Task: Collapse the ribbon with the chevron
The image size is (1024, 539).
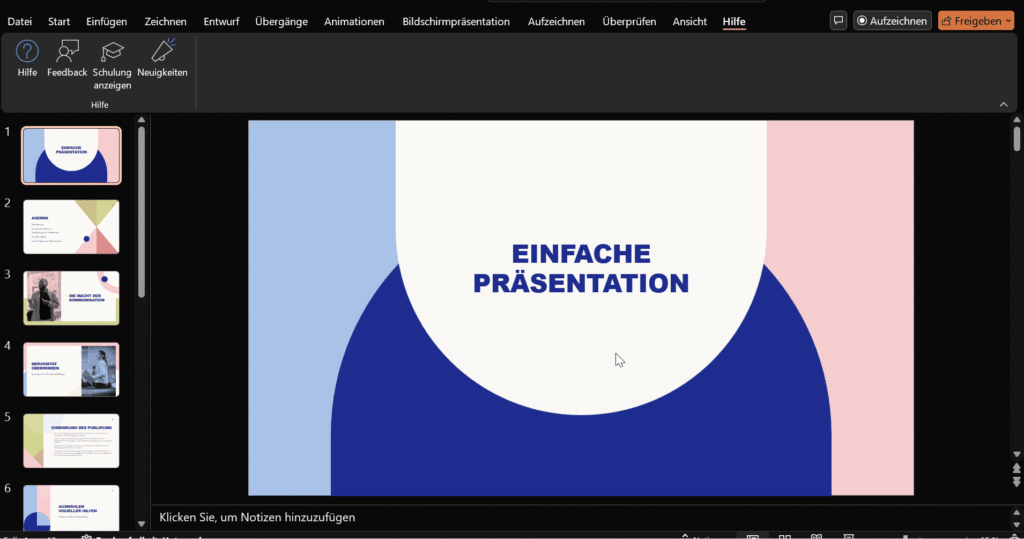Action: [x=1003, y=105]
